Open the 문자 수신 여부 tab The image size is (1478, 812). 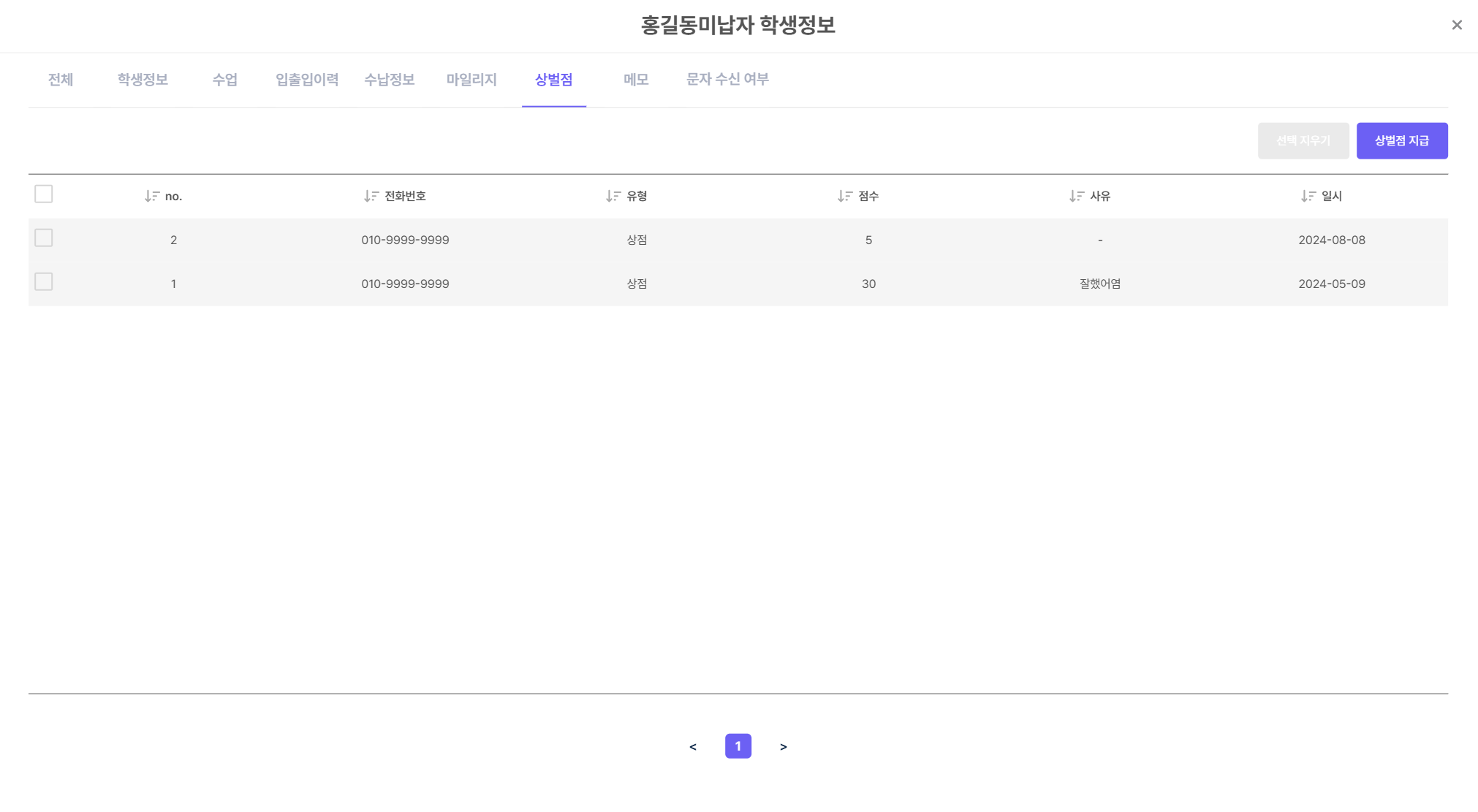727,80
